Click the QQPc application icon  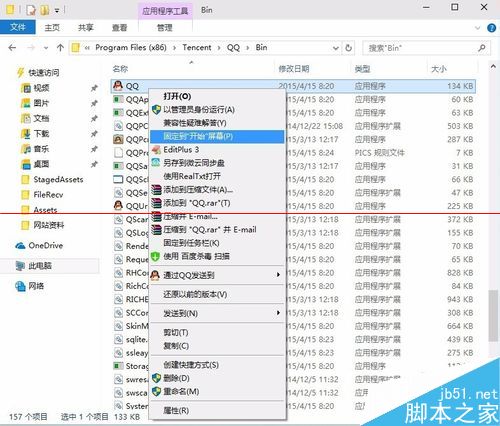(x=118, y=139)
